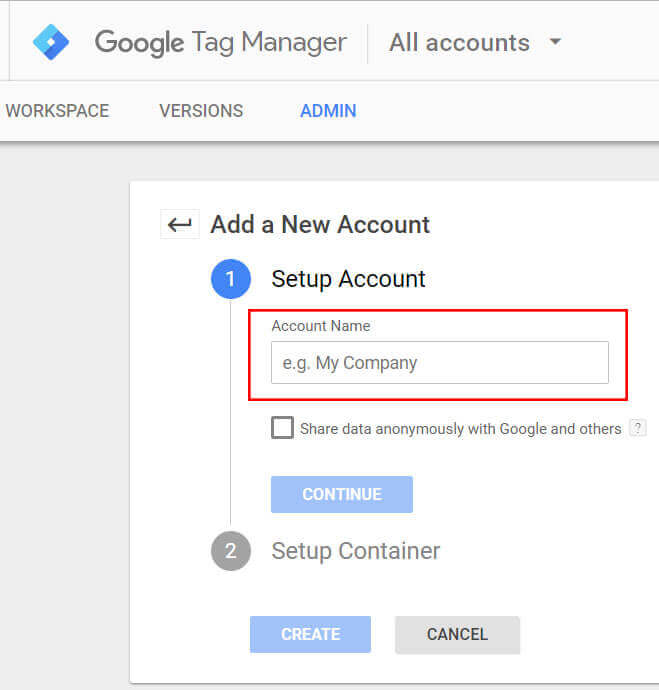Open the help question mark icon

[637, 428]
